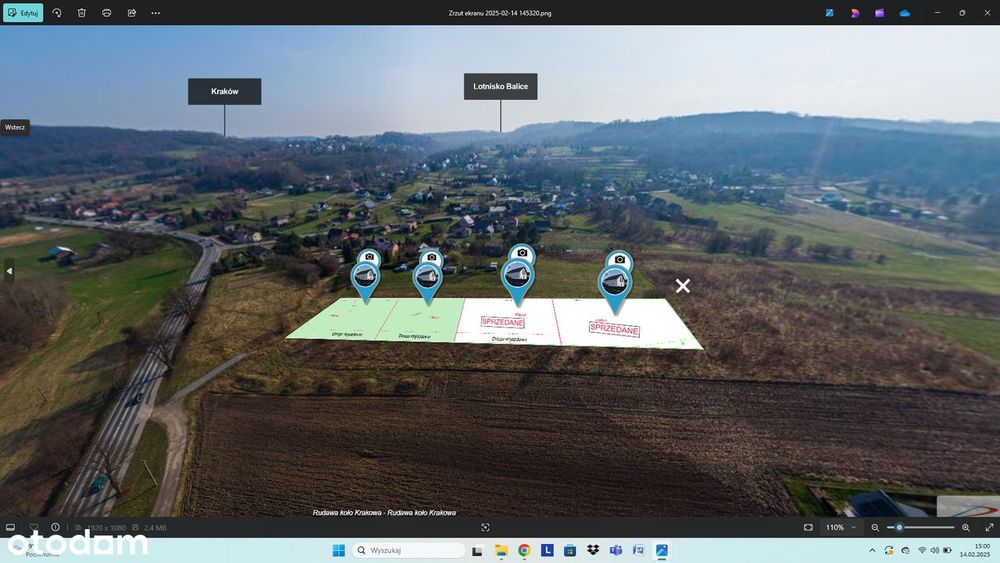Click the fit-to-window icon
Screen dimensions: 1000x563
808,527
